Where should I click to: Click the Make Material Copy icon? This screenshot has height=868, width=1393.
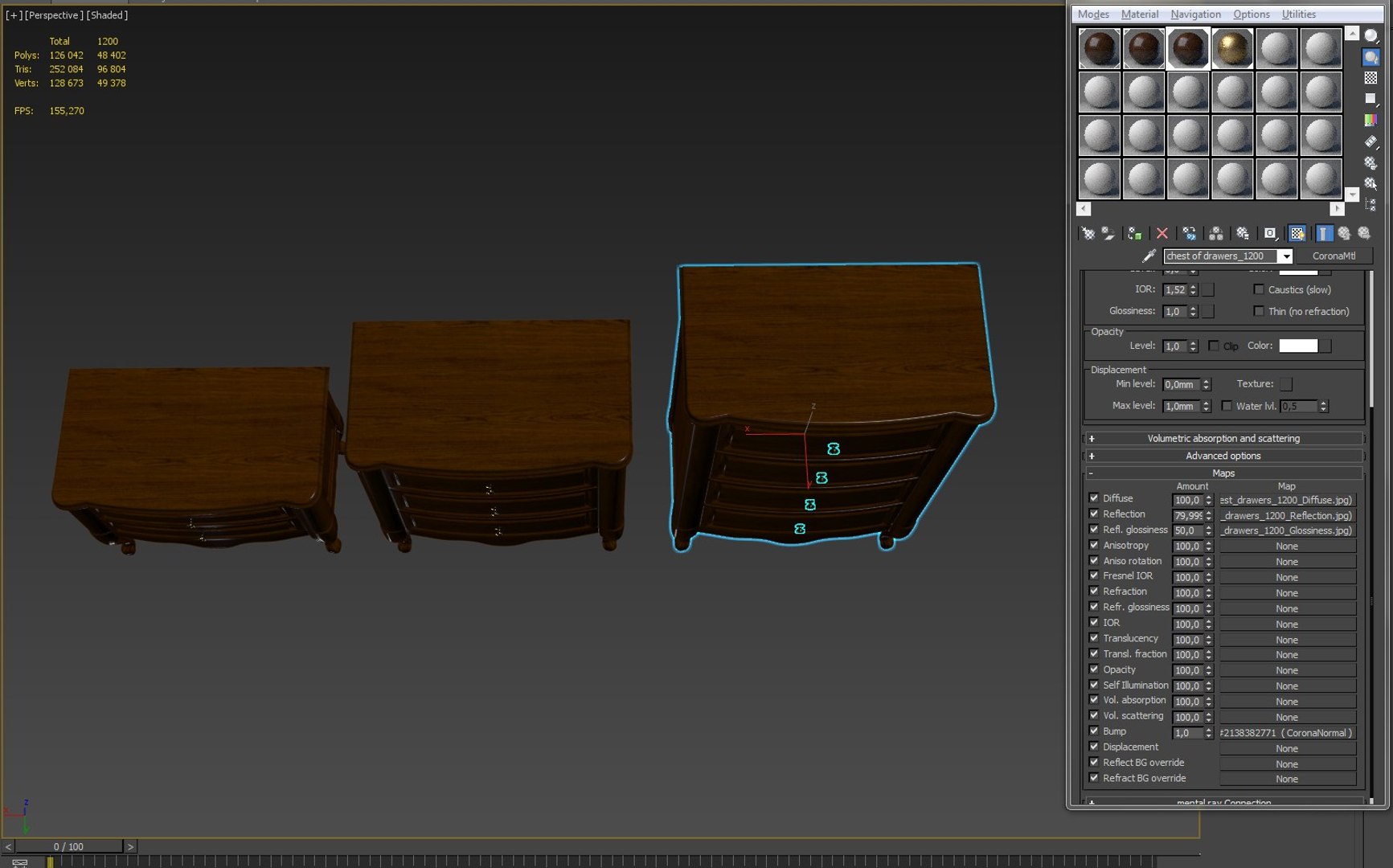[1190, 233]
